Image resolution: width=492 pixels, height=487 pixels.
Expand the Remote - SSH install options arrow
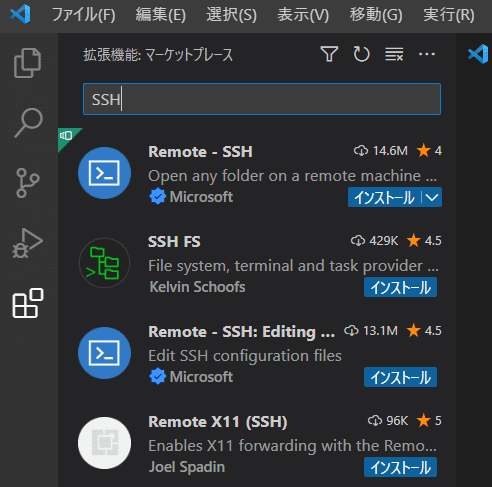[x=432, y=197]
